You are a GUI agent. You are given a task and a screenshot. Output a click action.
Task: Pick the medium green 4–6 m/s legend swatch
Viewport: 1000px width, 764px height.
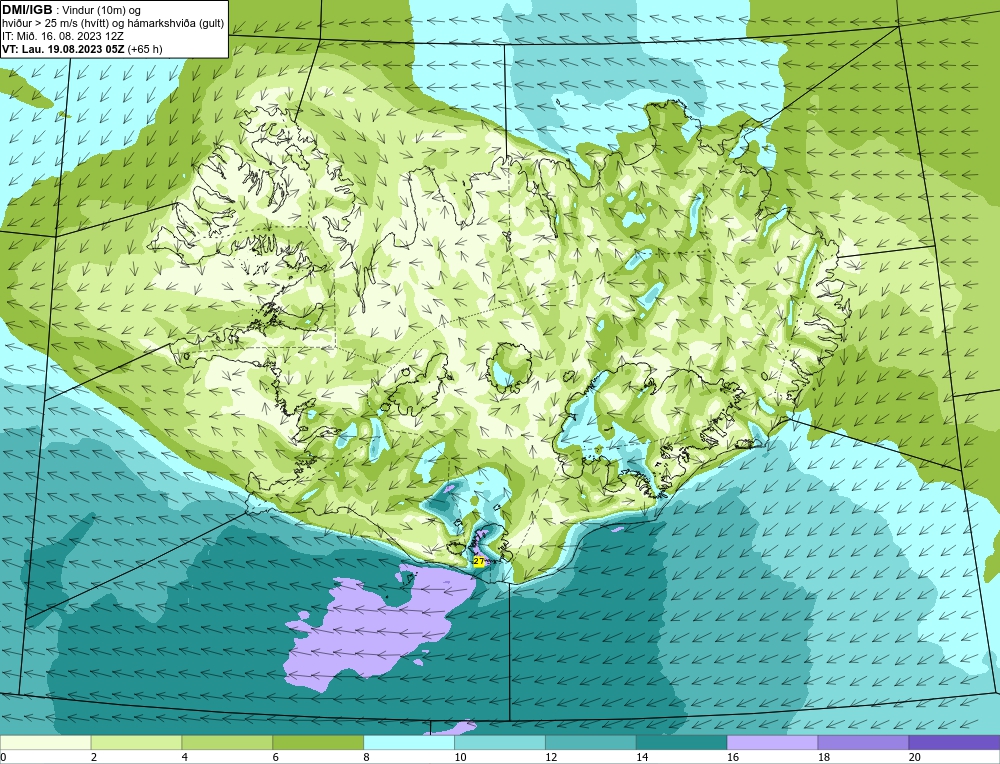click(227, 742)
